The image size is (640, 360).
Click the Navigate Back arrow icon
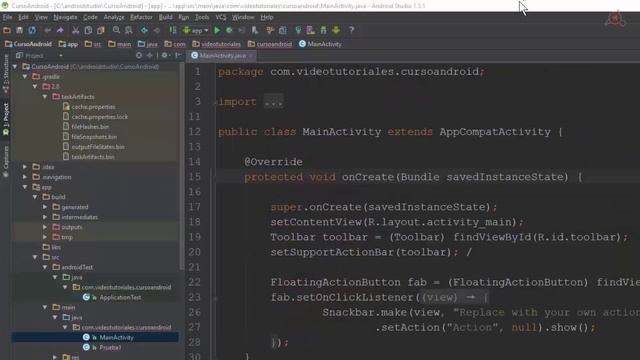[x=144, y=30]
